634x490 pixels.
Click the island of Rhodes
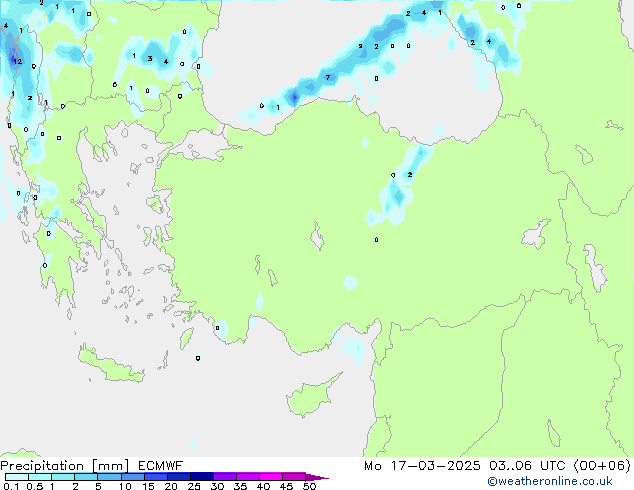tap(186, 338)
